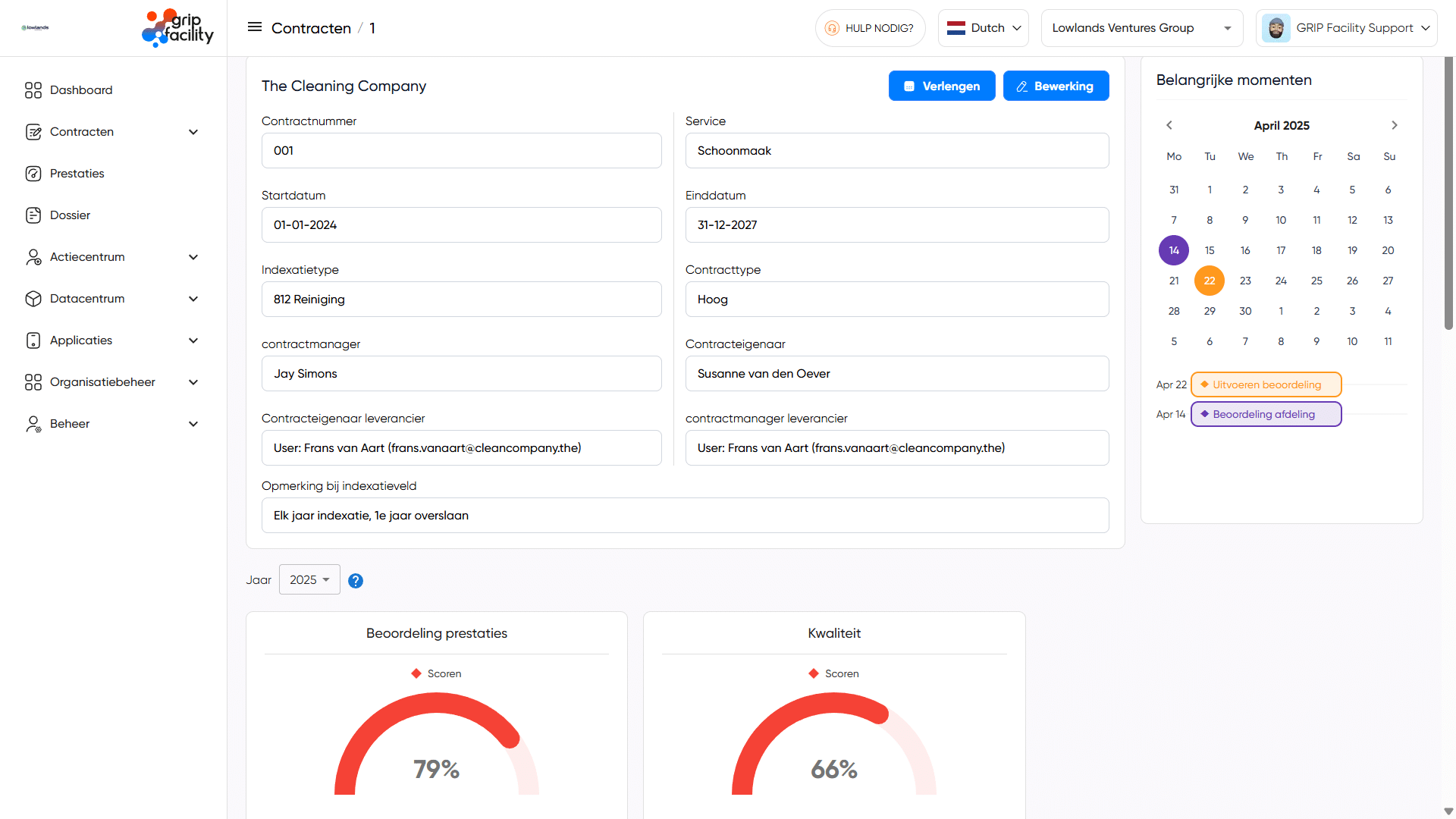The height and width of the screenshot is (819, 1456).
Task: Click the HULP NODIG? button
Action: 870,27
